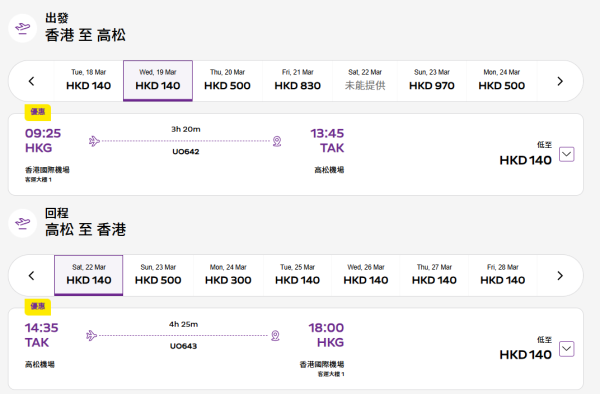Click the 優惠 badge on departure flight card

(x=38, y=112)
